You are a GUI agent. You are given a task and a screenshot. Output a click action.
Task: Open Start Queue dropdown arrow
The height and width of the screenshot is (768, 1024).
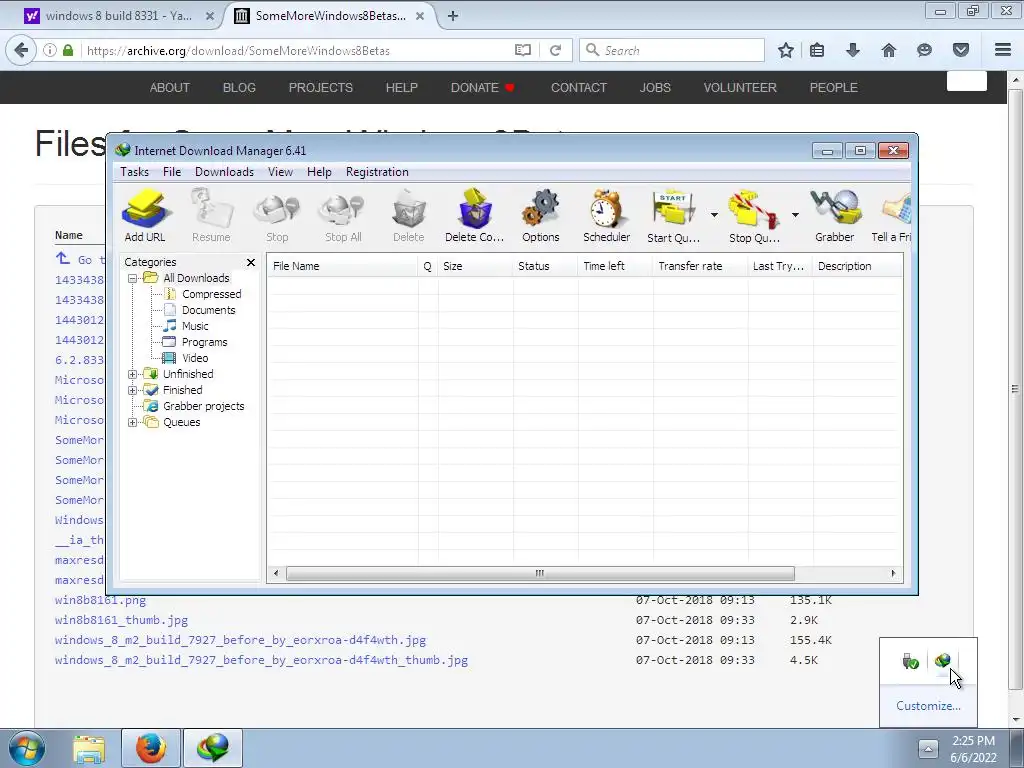pos(714,215)
